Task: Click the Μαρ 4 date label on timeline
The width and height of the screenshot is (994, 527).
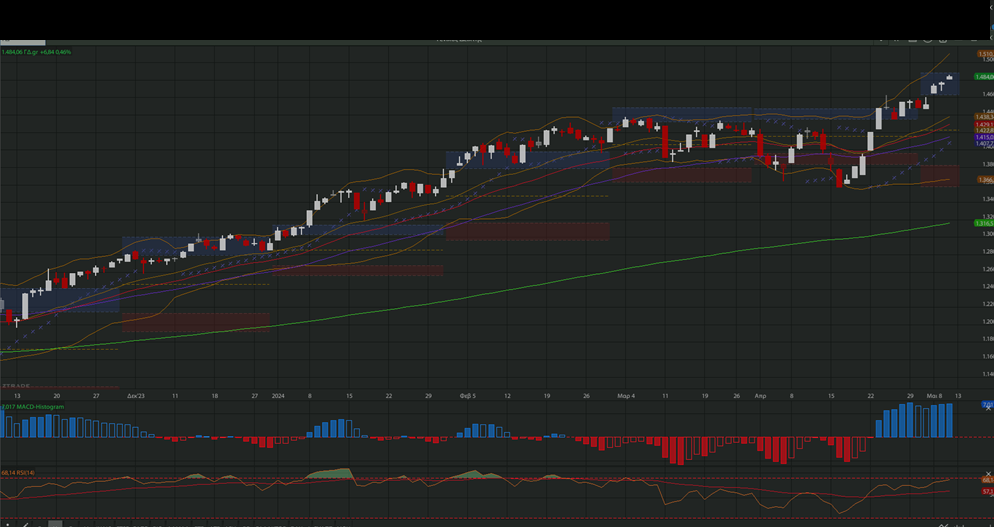Action: [626, 396]
